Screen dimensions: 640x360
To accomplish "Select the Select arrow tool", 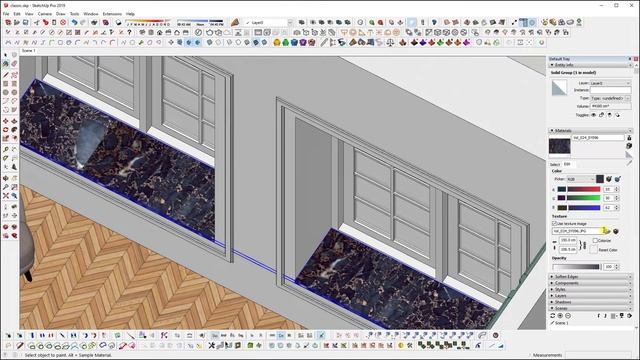I will 6,55.
